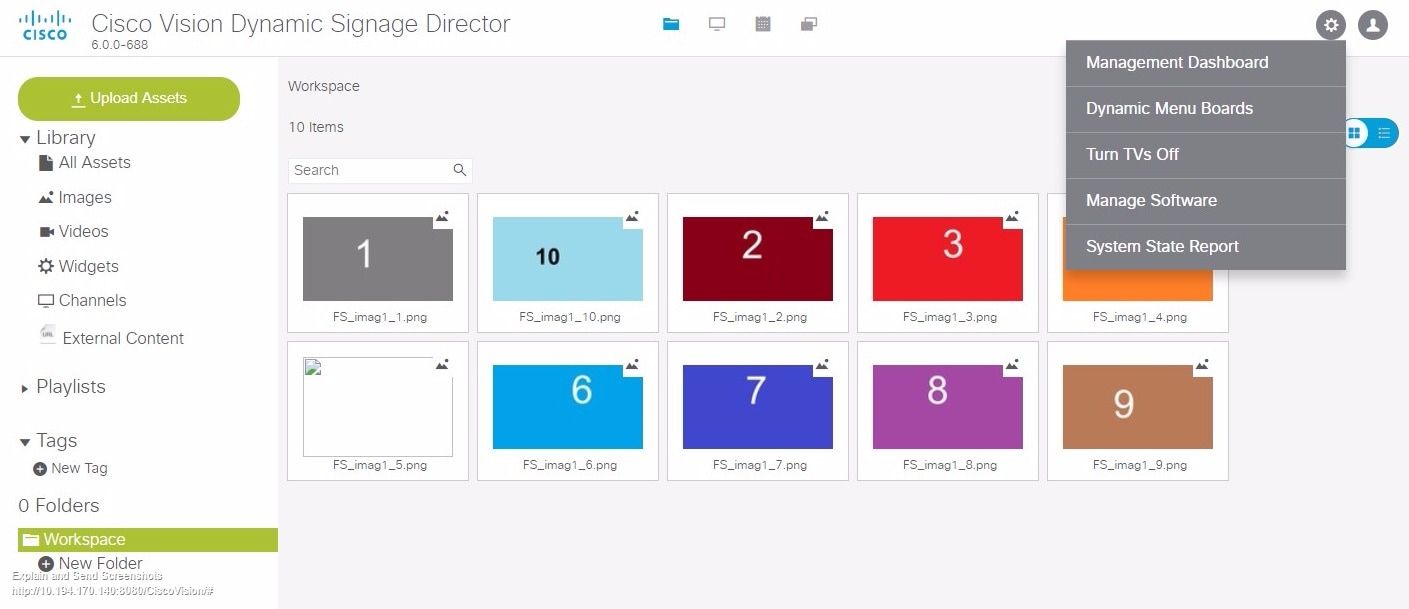This screenshot has width=1409, height=609.
Task: Open Manage Software
Action: pyautogui.click(x=1206, y=201)
